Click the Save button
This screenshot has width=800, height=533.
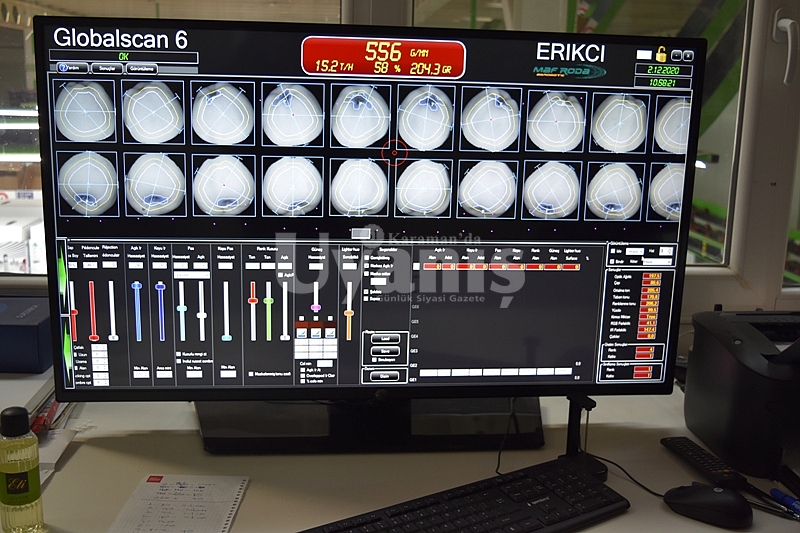pyautogui.click(x=385, y=351)
